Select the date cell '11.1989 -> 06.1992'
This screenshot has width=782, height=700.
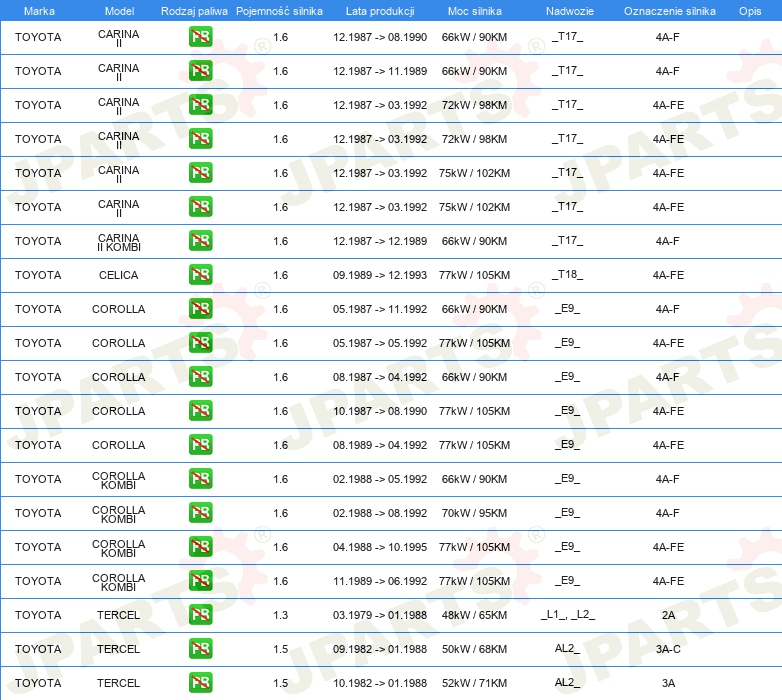380,581
